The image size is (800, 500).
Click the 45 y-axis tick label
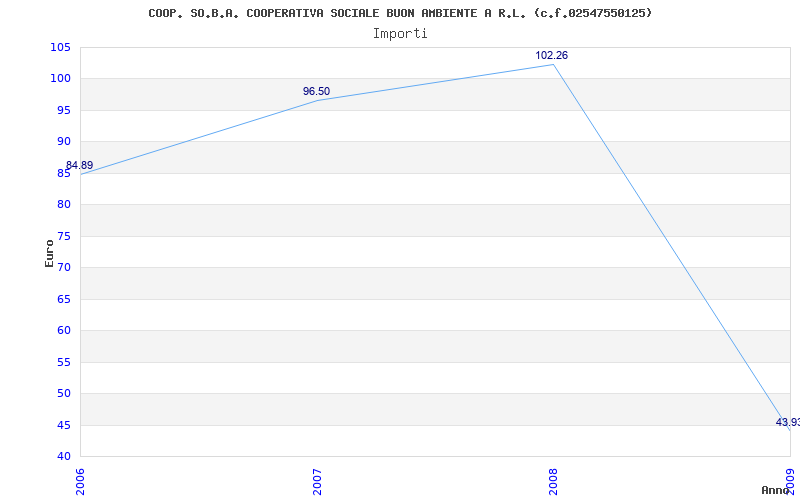click(63, 425)
